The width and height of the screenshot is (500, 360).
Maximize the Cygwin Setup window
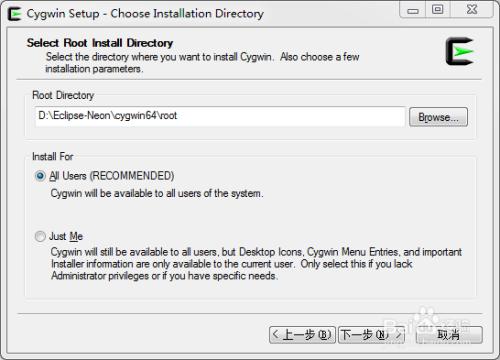438,10
